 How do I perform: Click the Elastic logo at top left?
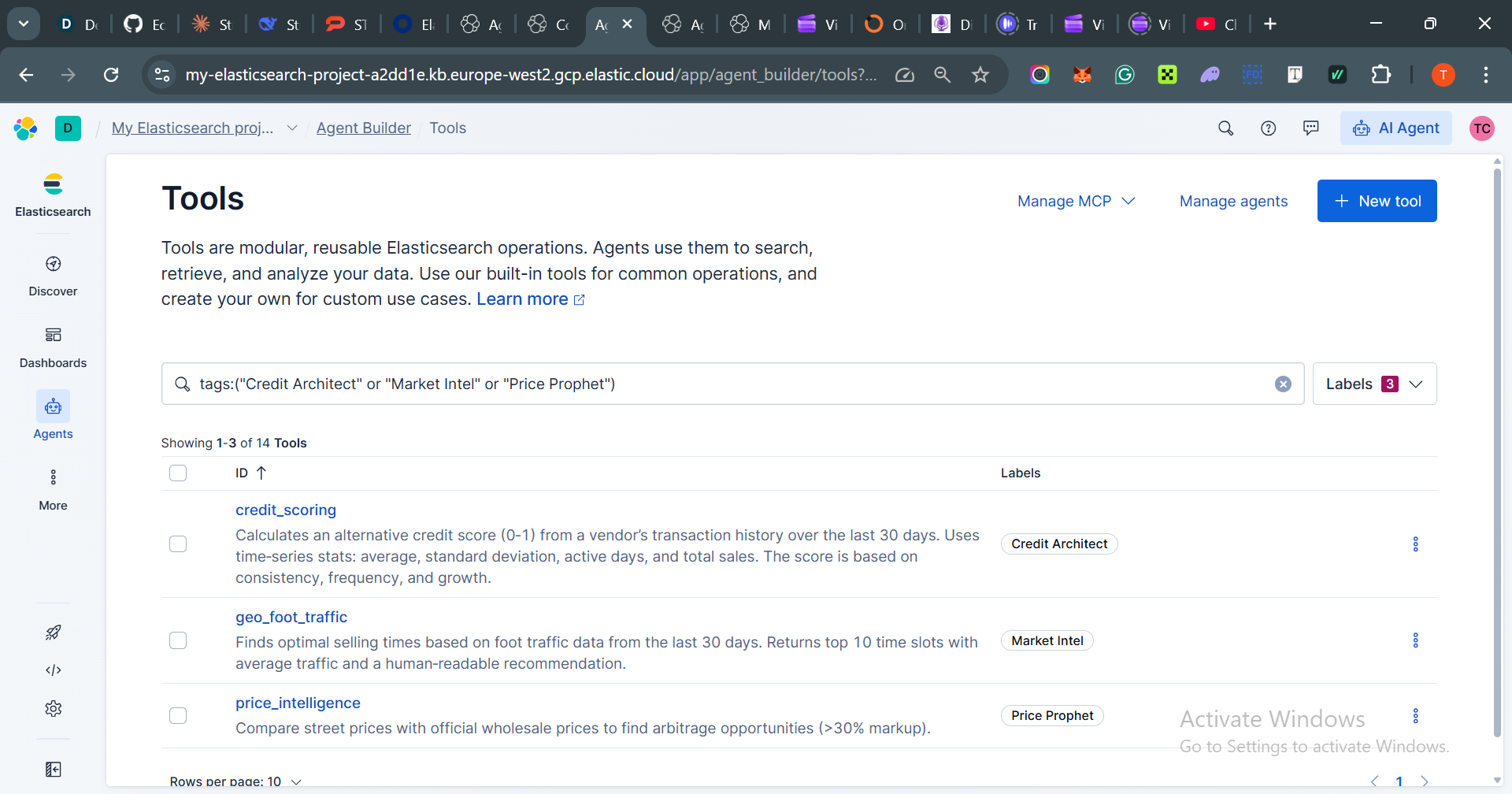(x=25, y=128)
